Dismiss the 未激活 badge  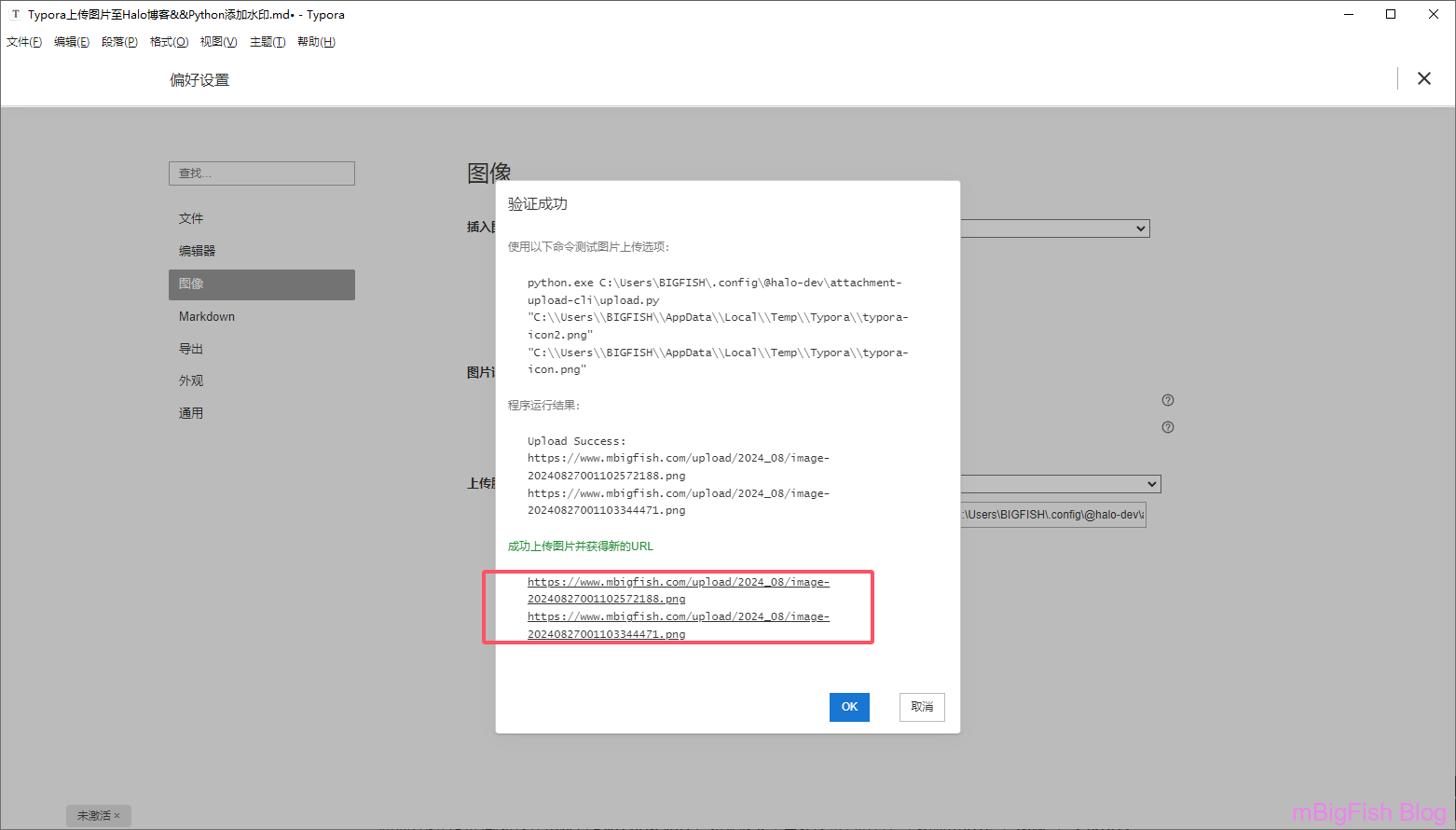117,816
